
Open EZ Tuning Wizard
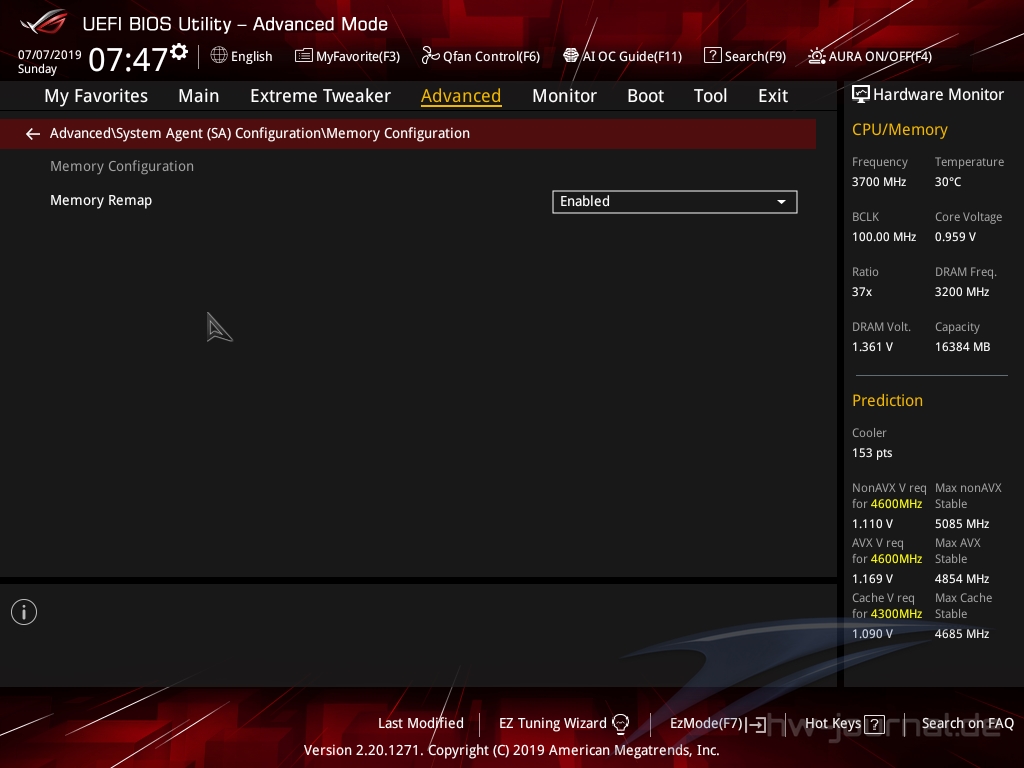(x=564, y=723)
